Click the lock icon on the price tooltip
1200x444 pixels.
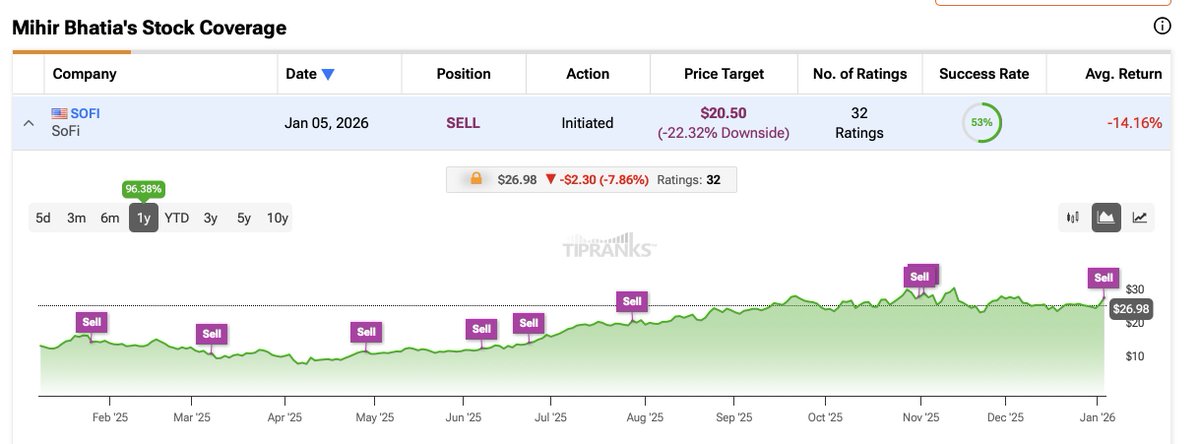[476, 180]
